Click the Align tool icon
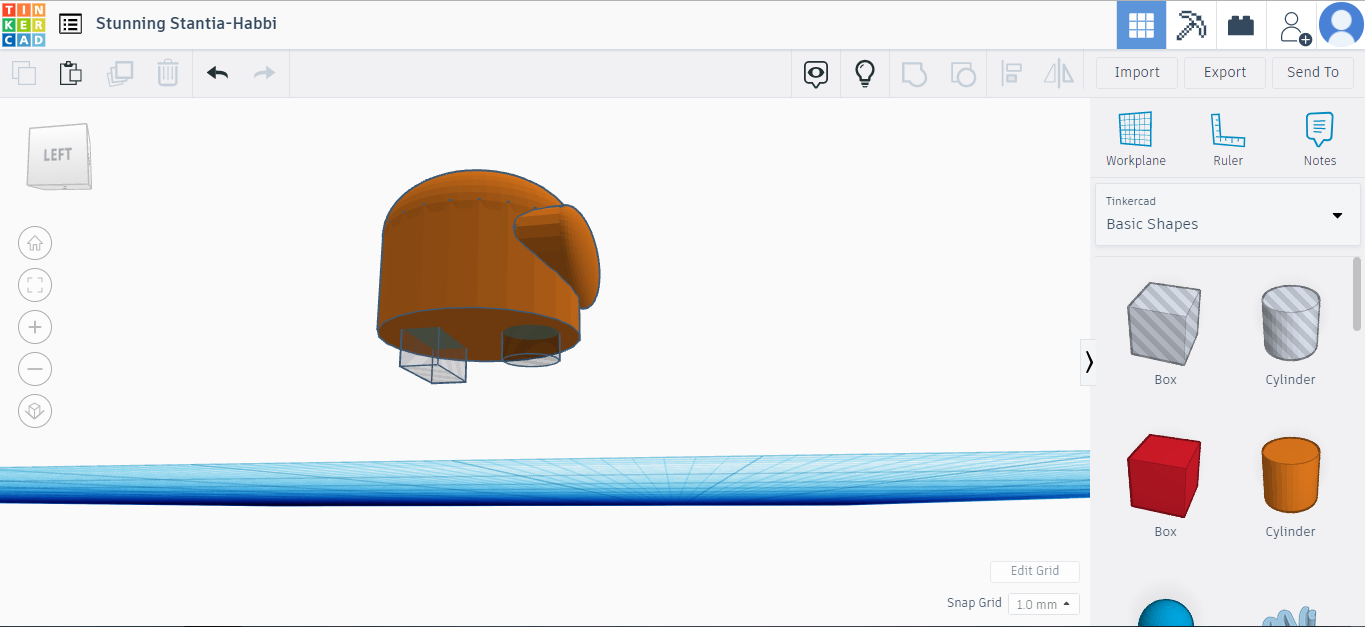This screenshot has height=627, width=1365. (1011, 73)
